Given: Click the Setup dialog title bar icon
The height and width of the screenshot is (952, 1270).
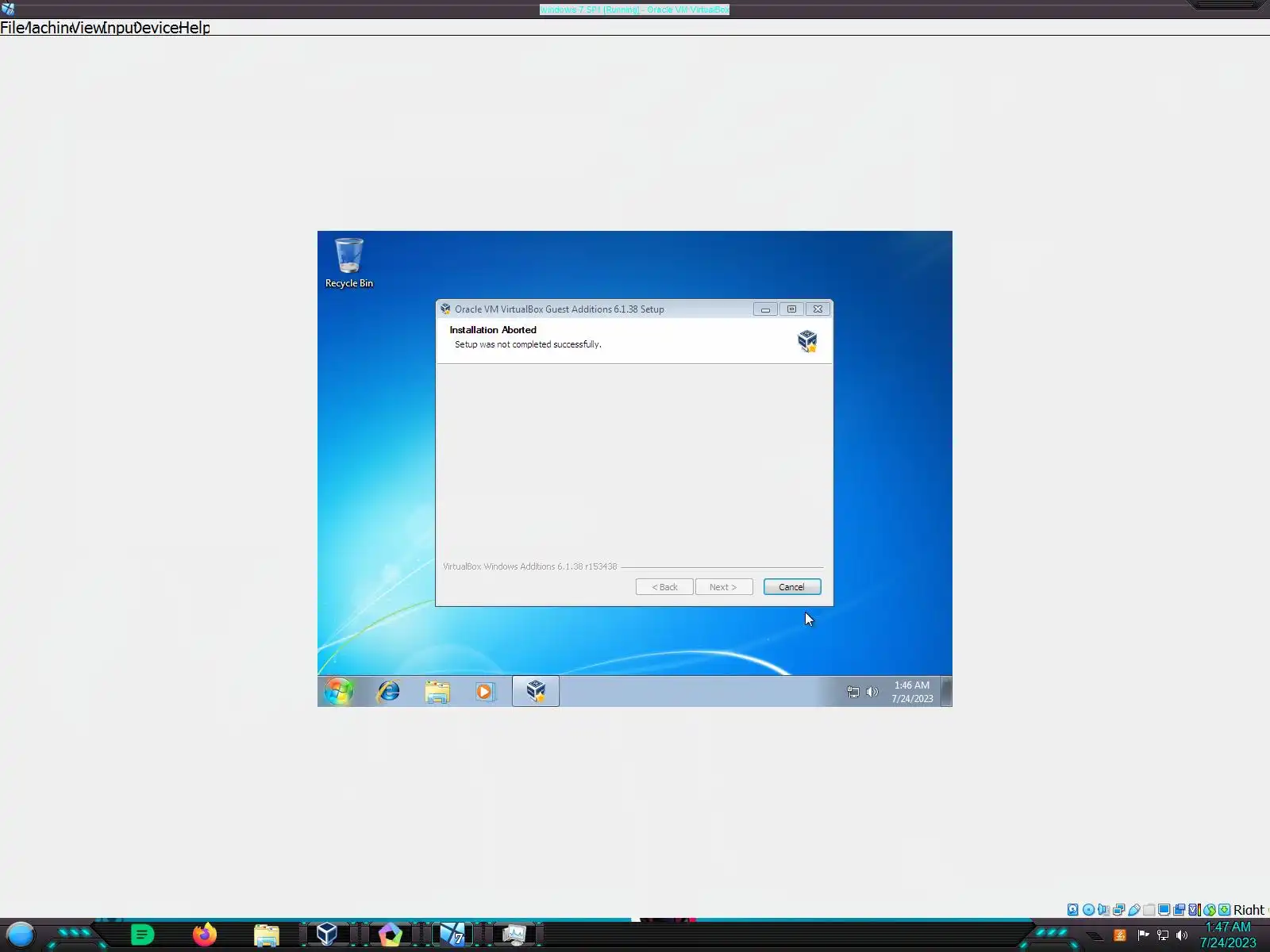Looking at the screenshot, I should pyautogui.click(x=445, y=309).
